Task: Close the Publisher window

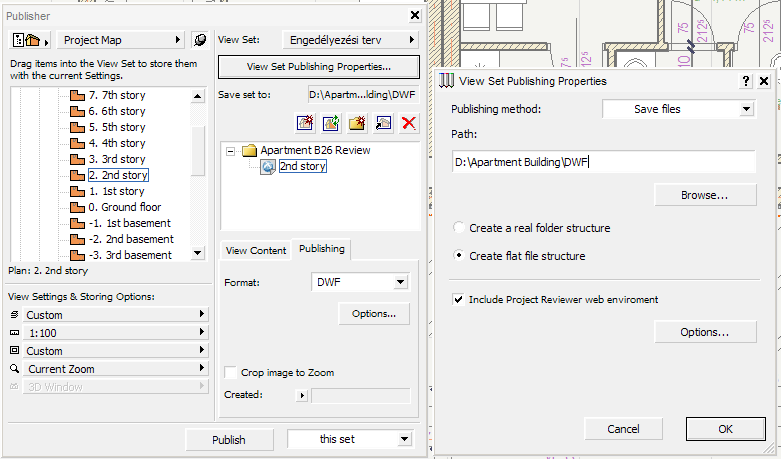Action: 415,15
